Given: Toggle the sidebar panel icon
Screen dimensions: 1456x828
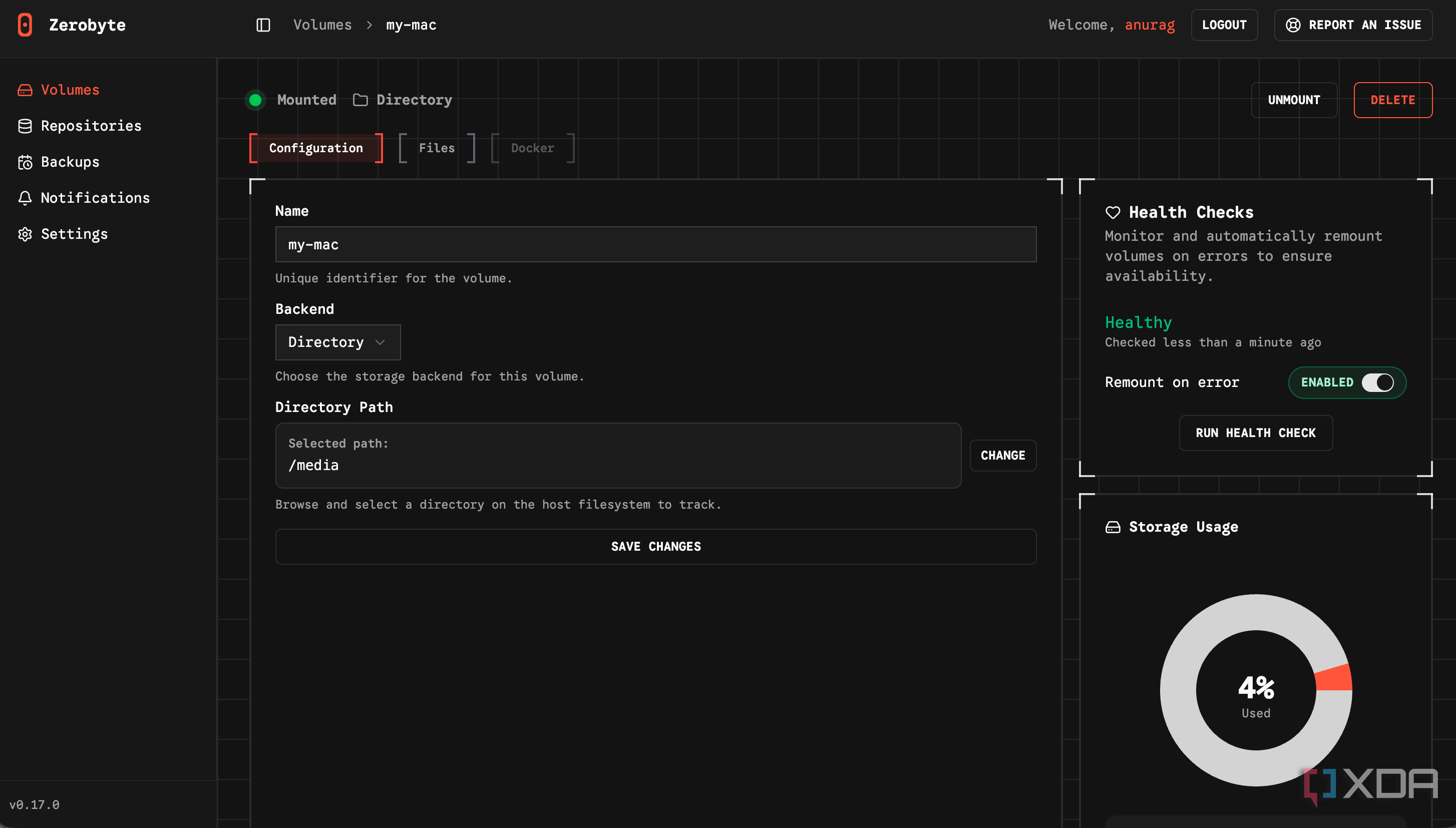Looking at the screenshot, I should (x=263, y=25).
